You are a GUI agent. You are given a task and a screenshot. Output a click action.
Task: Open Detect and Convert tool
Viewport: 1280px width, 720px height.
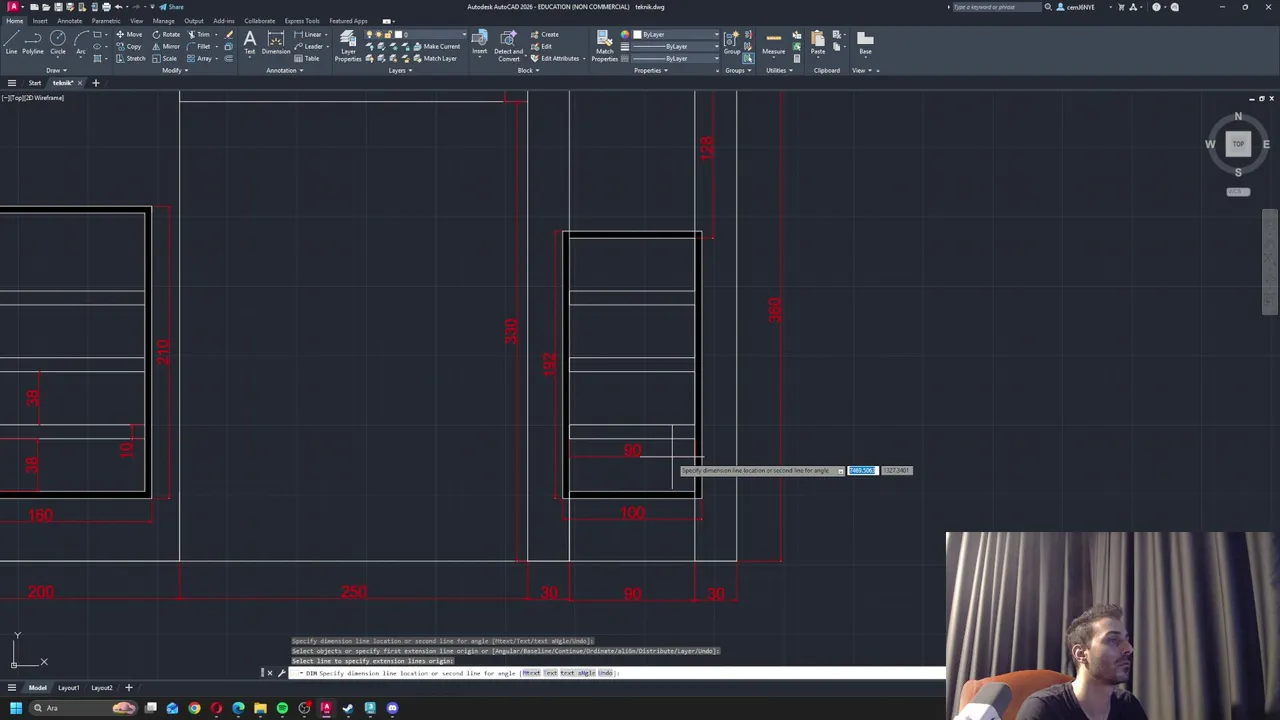(508, 46)
